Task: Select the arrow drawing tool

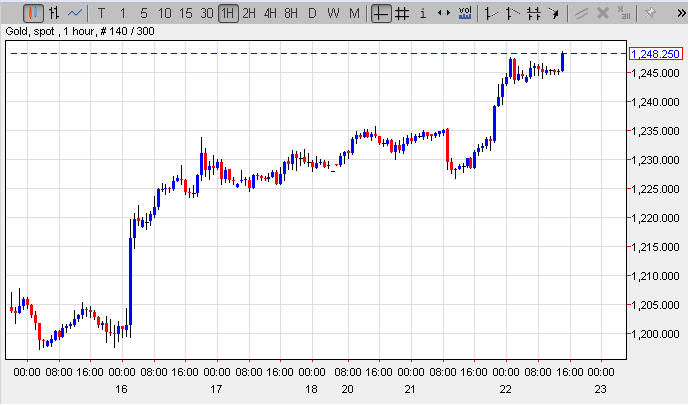Action: [554, 13]
